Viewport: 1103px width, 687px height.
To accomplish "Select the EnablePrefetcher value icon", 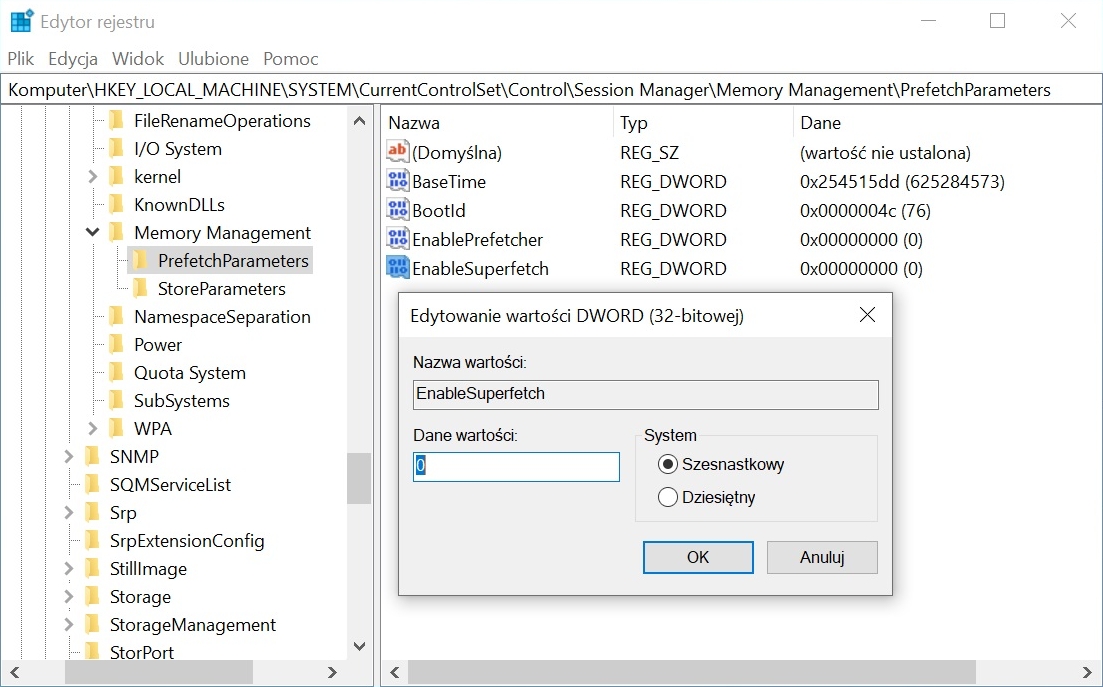I will coord(398,240).
